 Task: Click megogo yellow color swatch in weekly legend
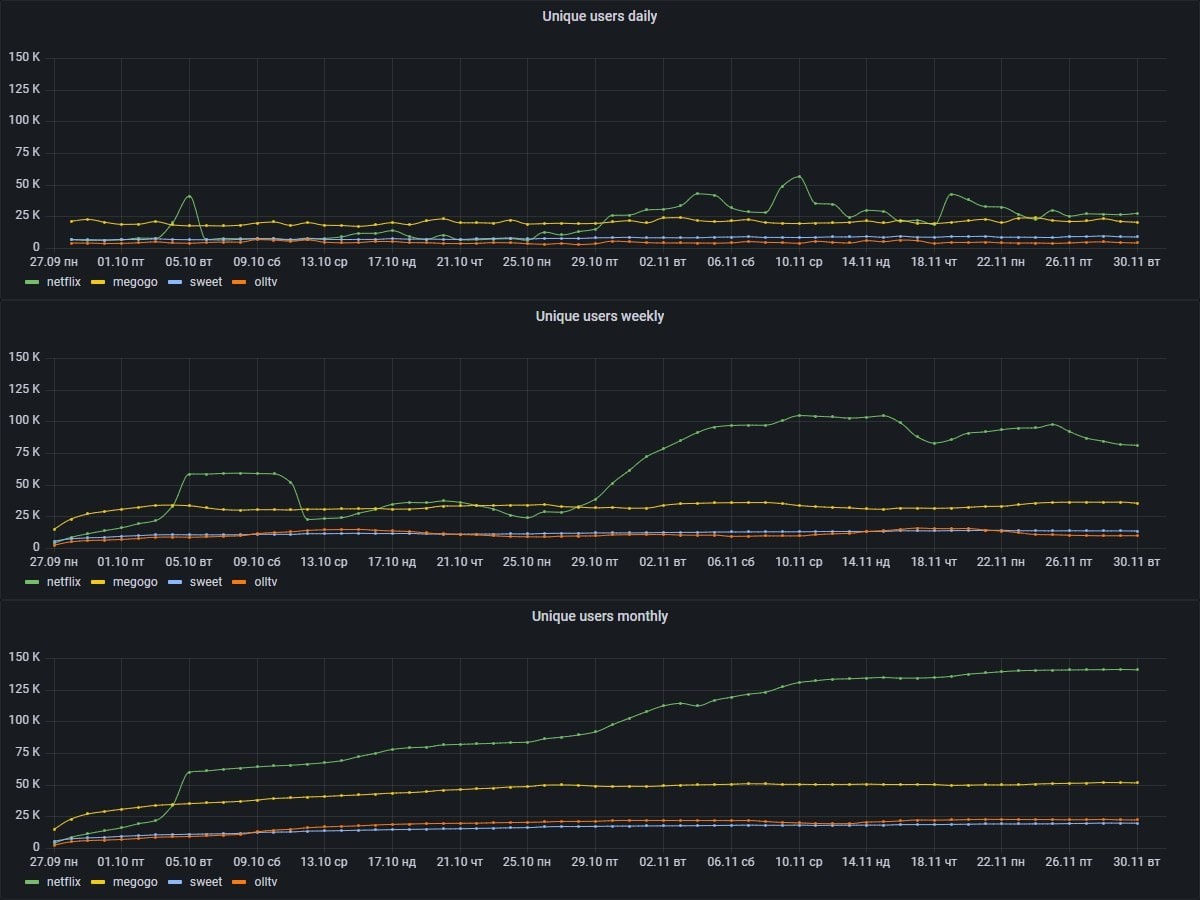tap(98, 582)
